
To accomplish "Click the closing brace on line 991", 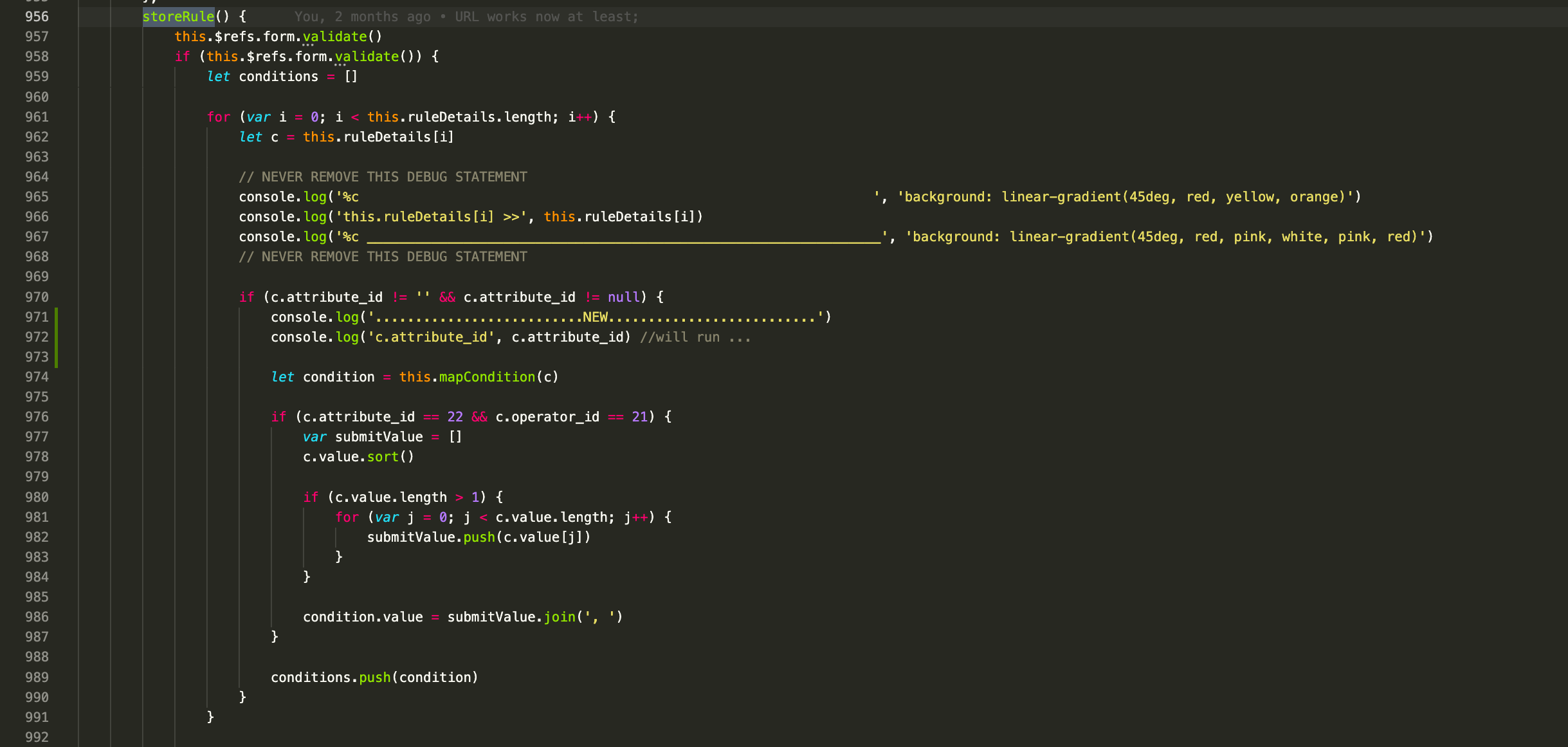I will (x=210, y=717).
